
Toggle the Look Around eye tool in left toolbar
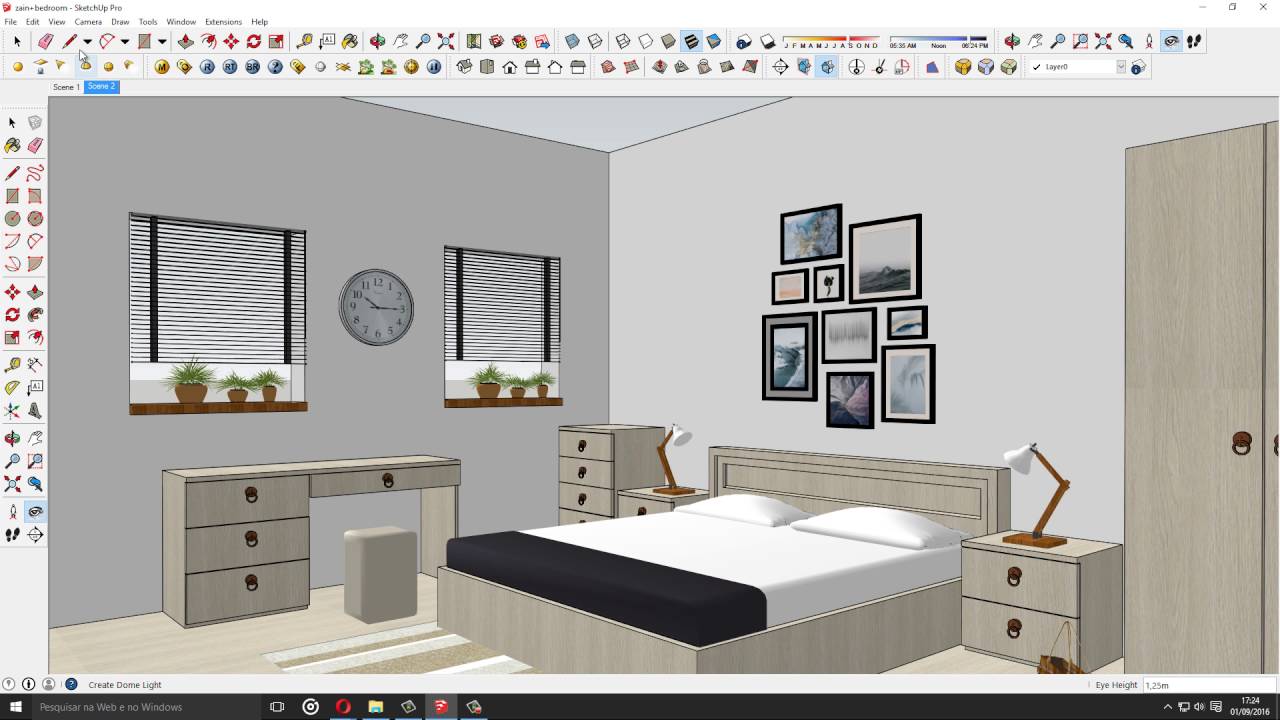click(x=35, y=511)
